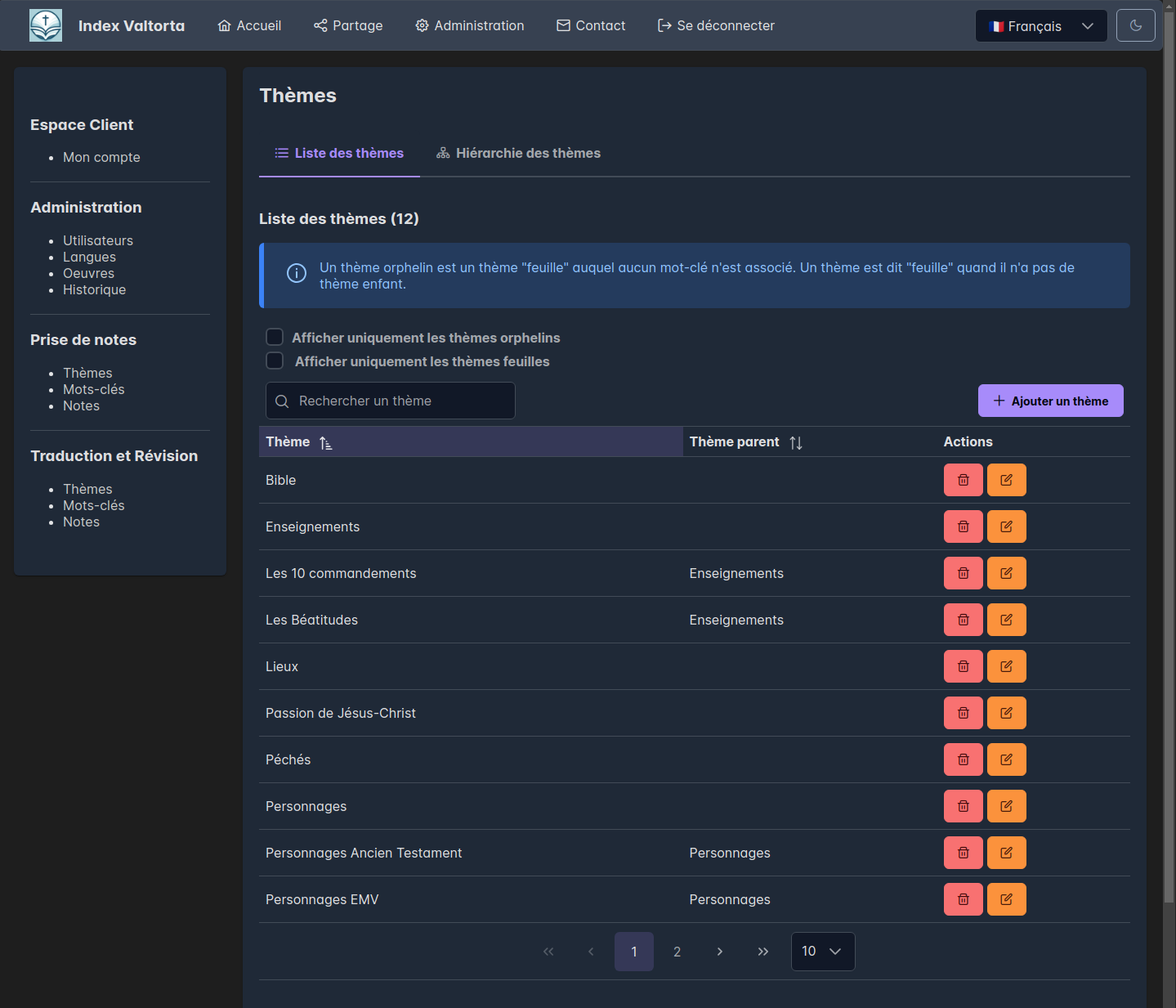Switch to Hiérarchie des thèmes tab
This screenshot has width=1176, height=1008.
click(518, 153)
